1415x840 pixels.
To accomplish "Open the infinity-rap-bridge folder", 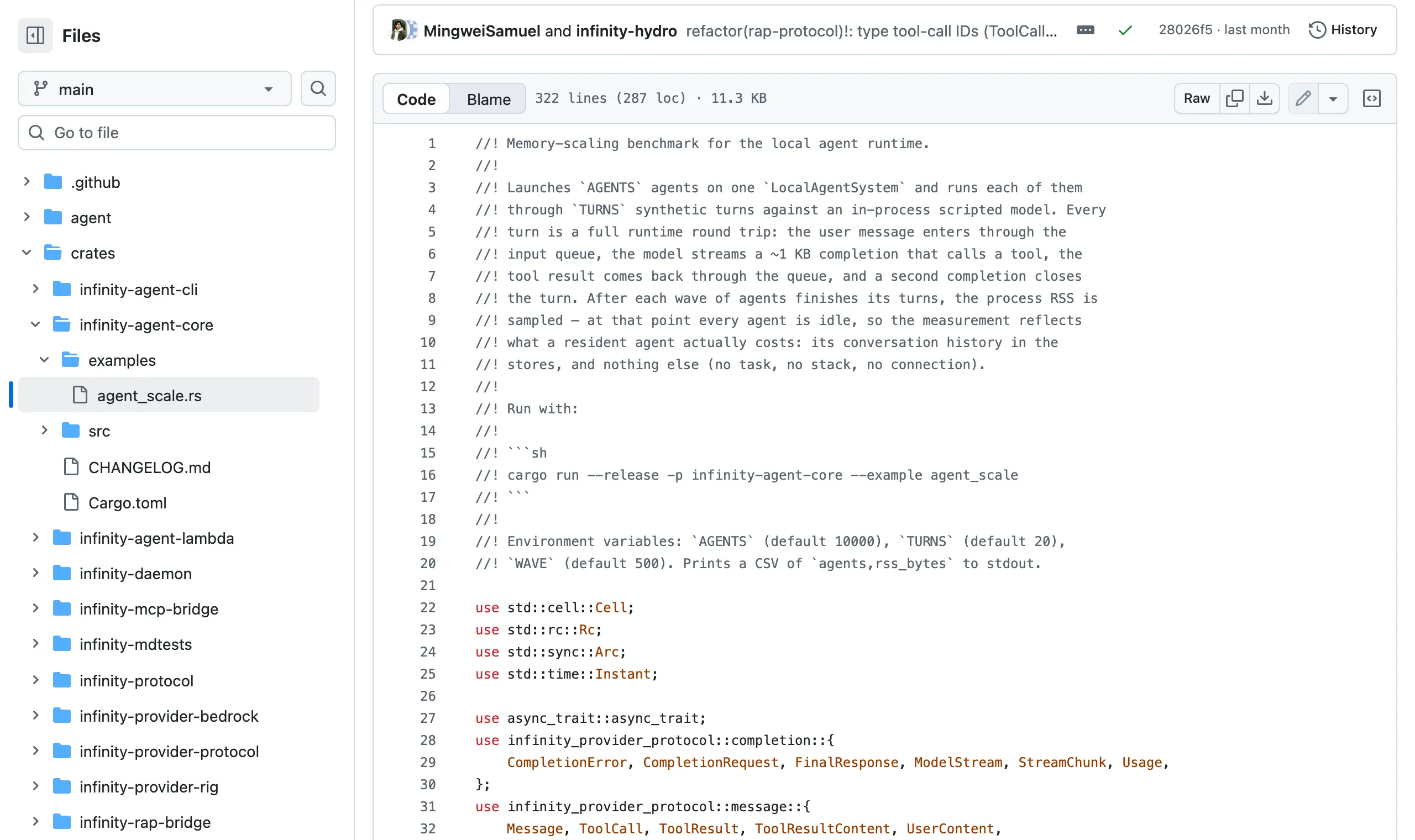I will [x=145, y=822].
